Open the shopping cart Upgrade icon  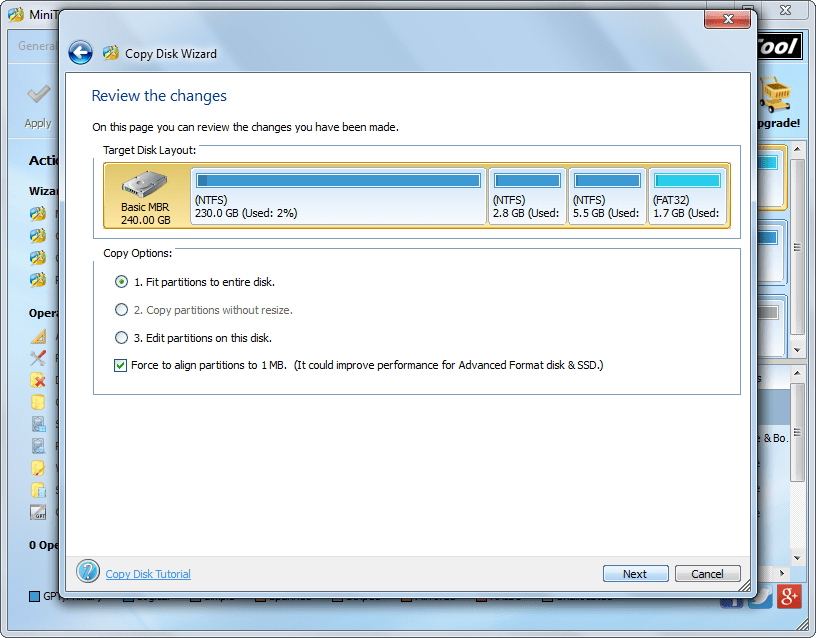(x=775, y=94)
